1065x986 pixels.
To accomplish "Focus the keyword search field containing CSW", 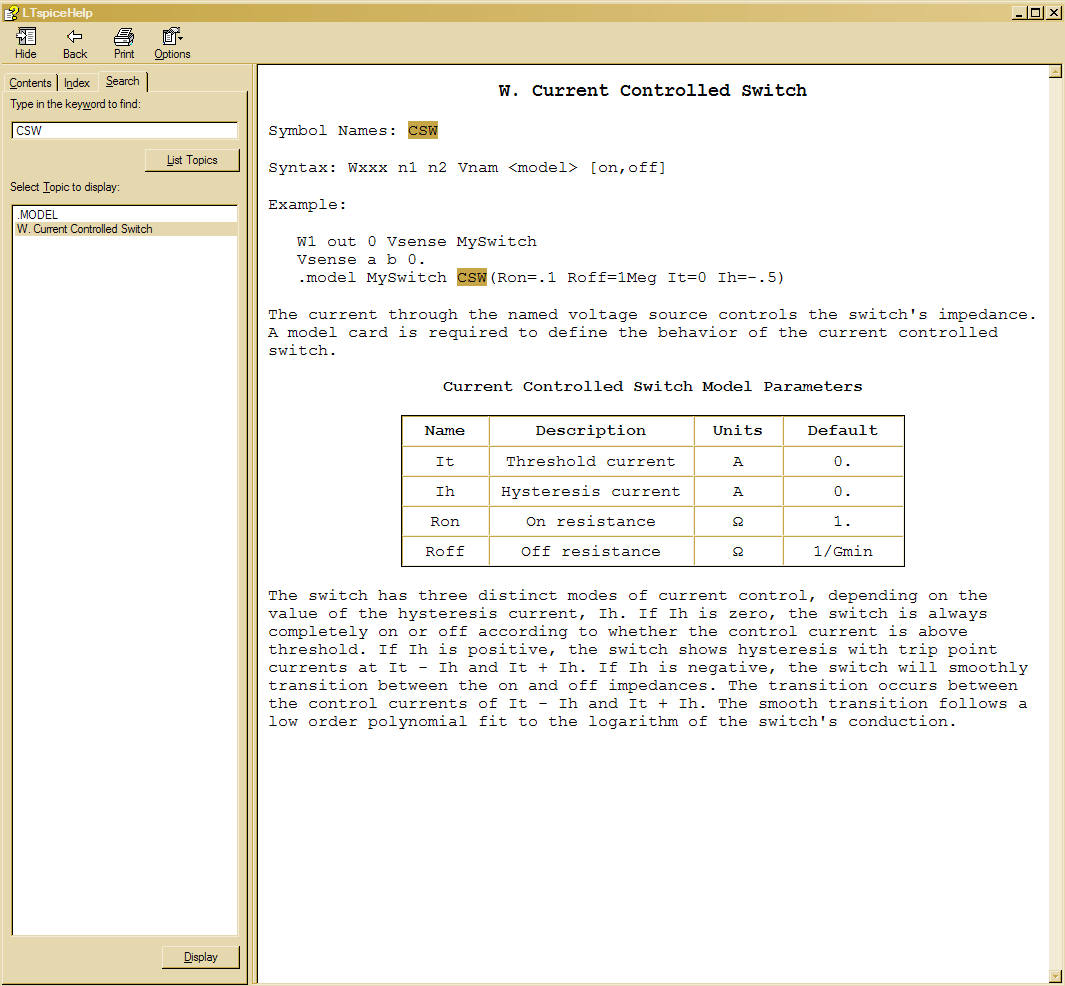I will pos(125,130).
